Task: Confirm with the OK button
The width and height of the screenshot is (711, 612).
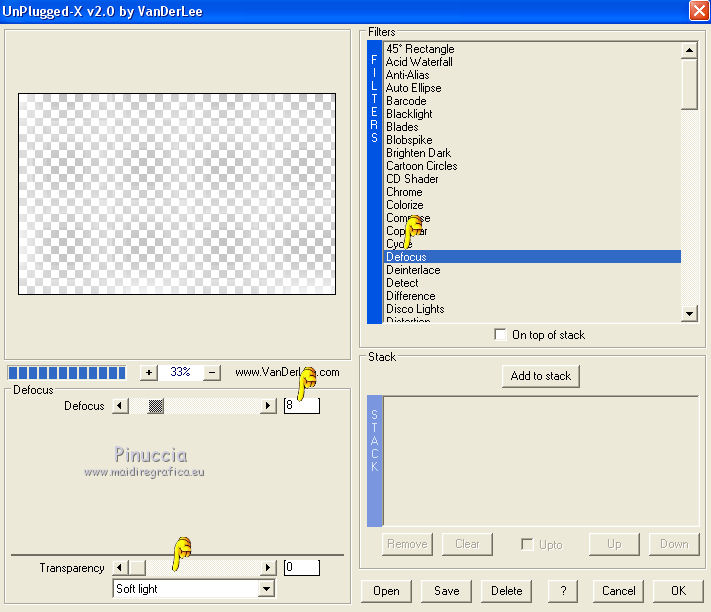Action: coord(678,591)
